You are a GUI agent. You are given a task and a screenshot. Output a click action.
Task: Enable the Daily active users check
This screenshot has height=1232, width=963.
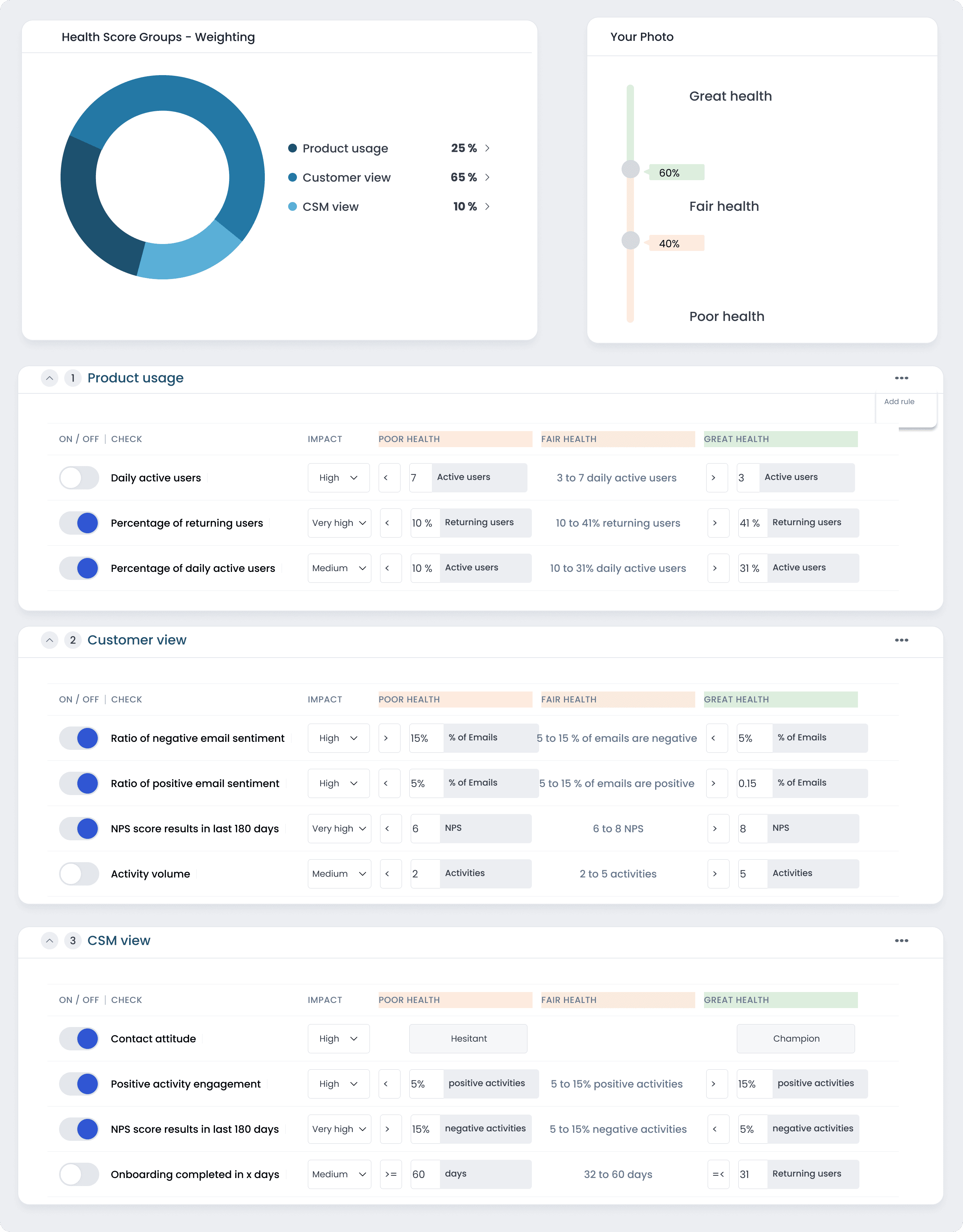[x=79, y=477]
